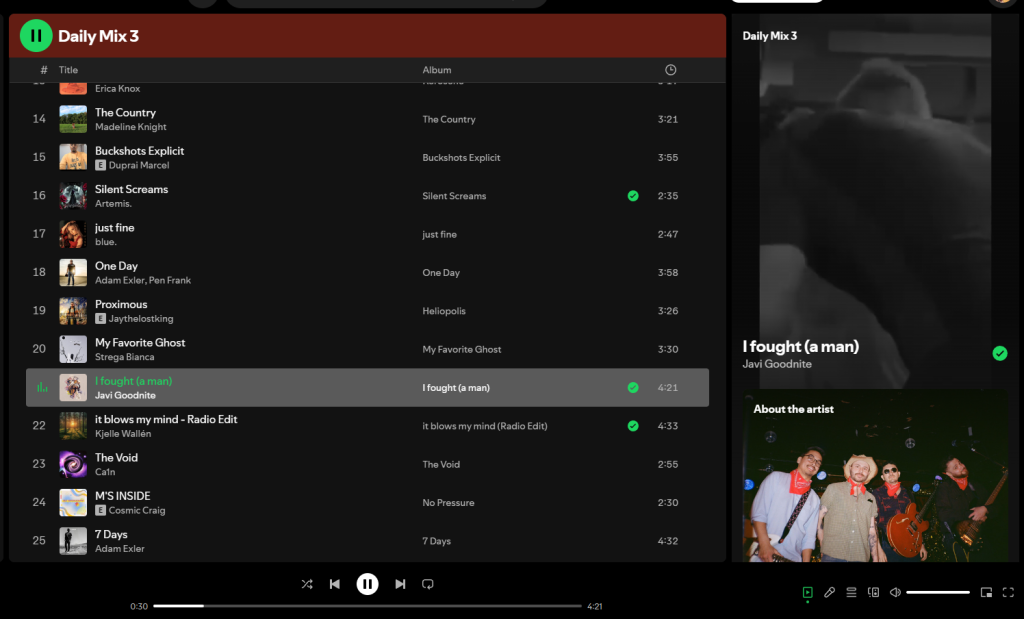
Task: Click The Country album cover thumbnail
Action: click(73, 119)
